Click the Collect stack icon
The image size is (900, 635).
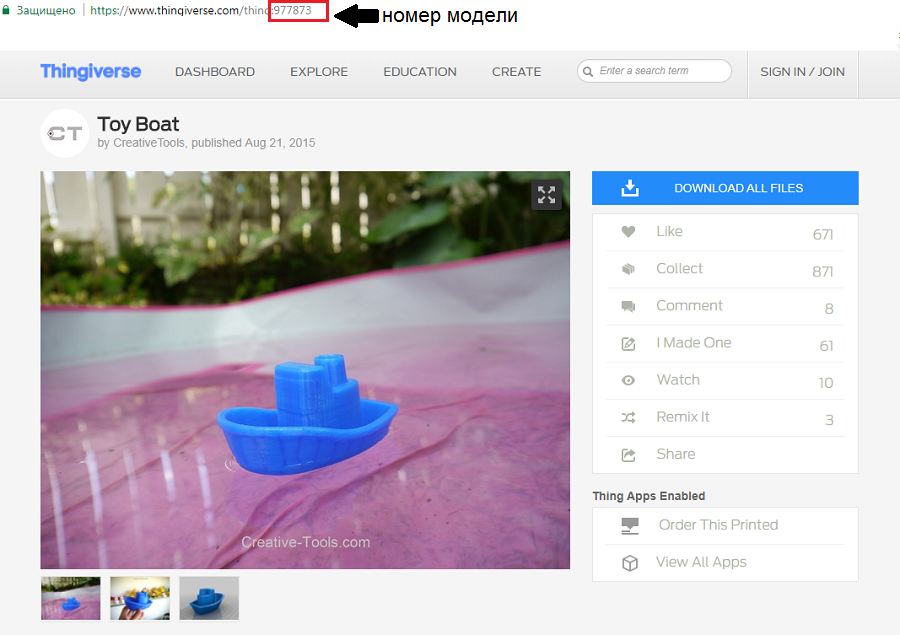coord(628,269)
